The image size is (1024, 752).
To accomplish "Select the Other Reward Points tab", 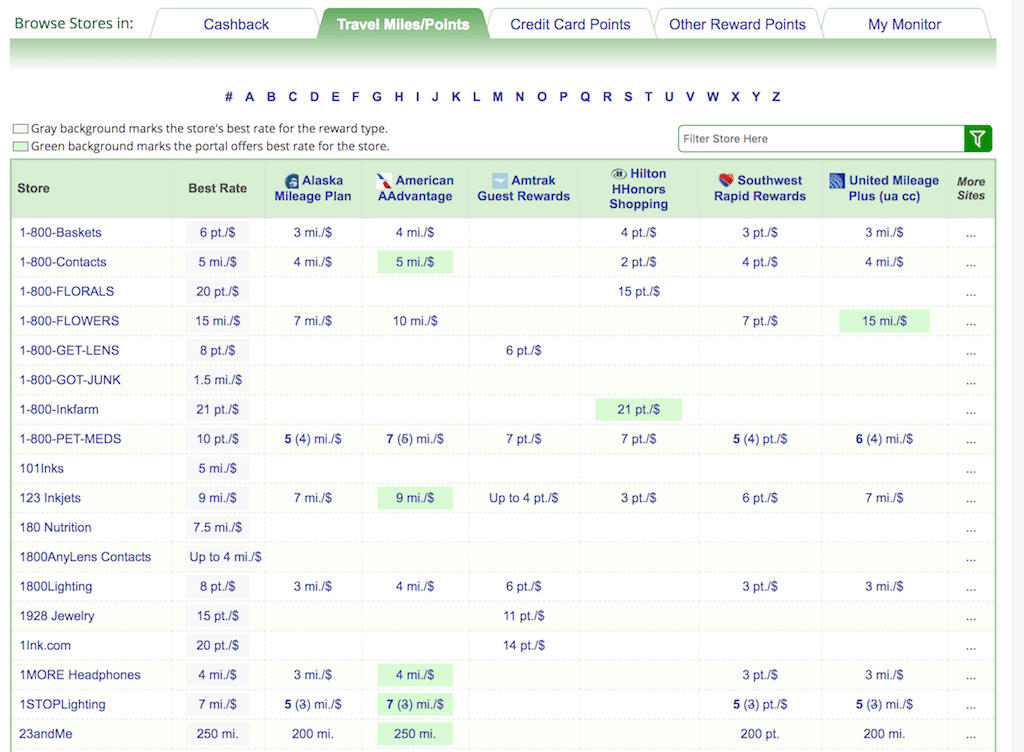I will point(737,24).
